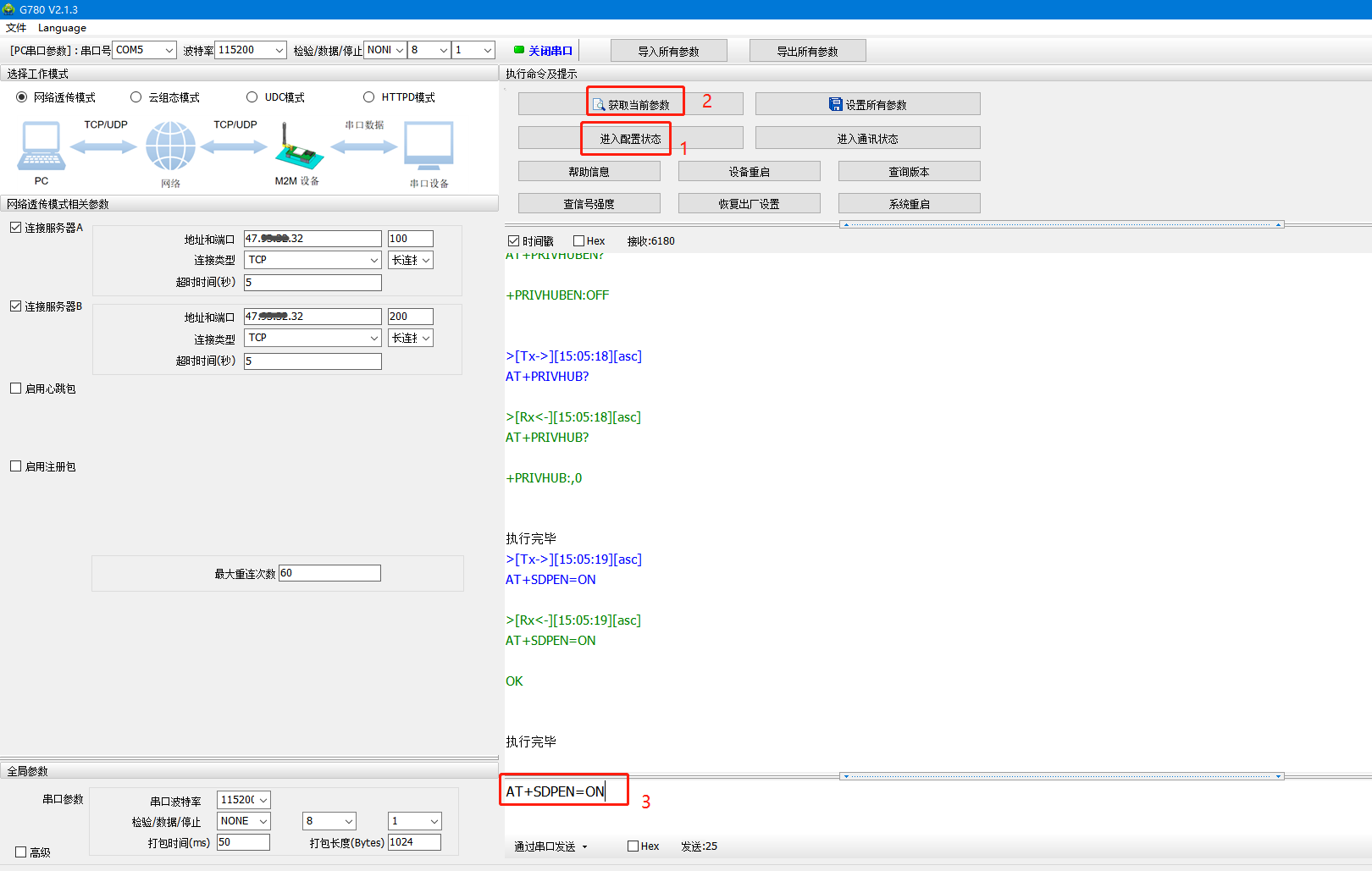The height and width of the screenshot is (871, 1372).
Task: Click the G780 app icon in title bar
Action: (8, 9)
